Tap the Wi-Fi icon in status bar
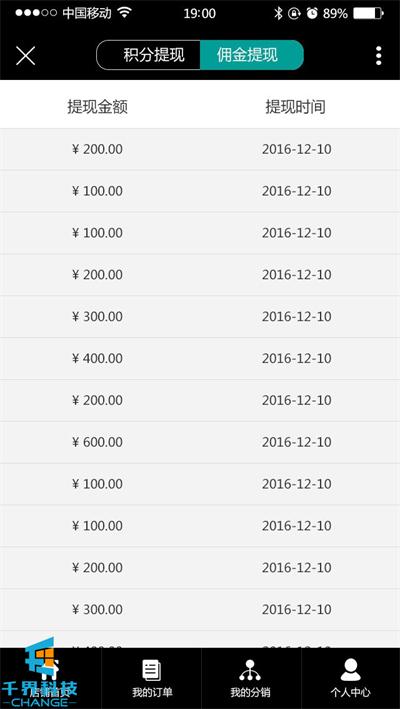 pyautogui.click(x=124, y=13)
